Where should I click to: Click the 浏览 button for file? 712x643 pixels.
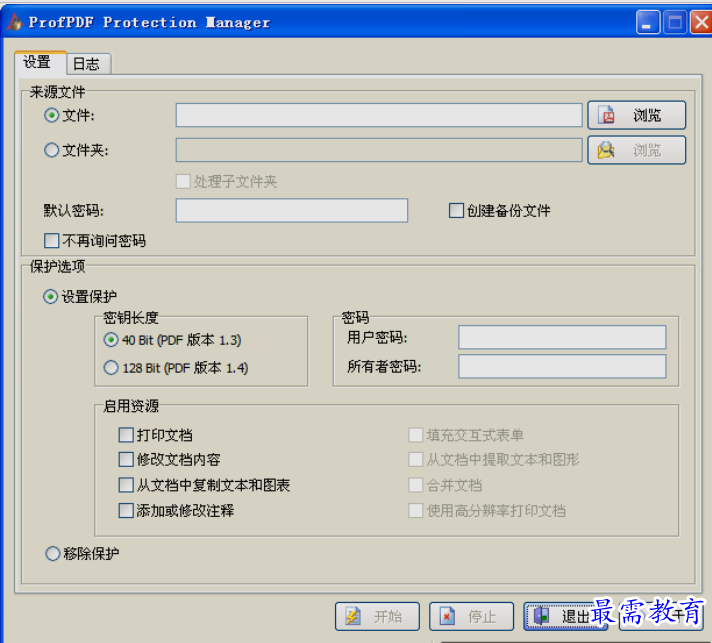(x=637, y=115)
